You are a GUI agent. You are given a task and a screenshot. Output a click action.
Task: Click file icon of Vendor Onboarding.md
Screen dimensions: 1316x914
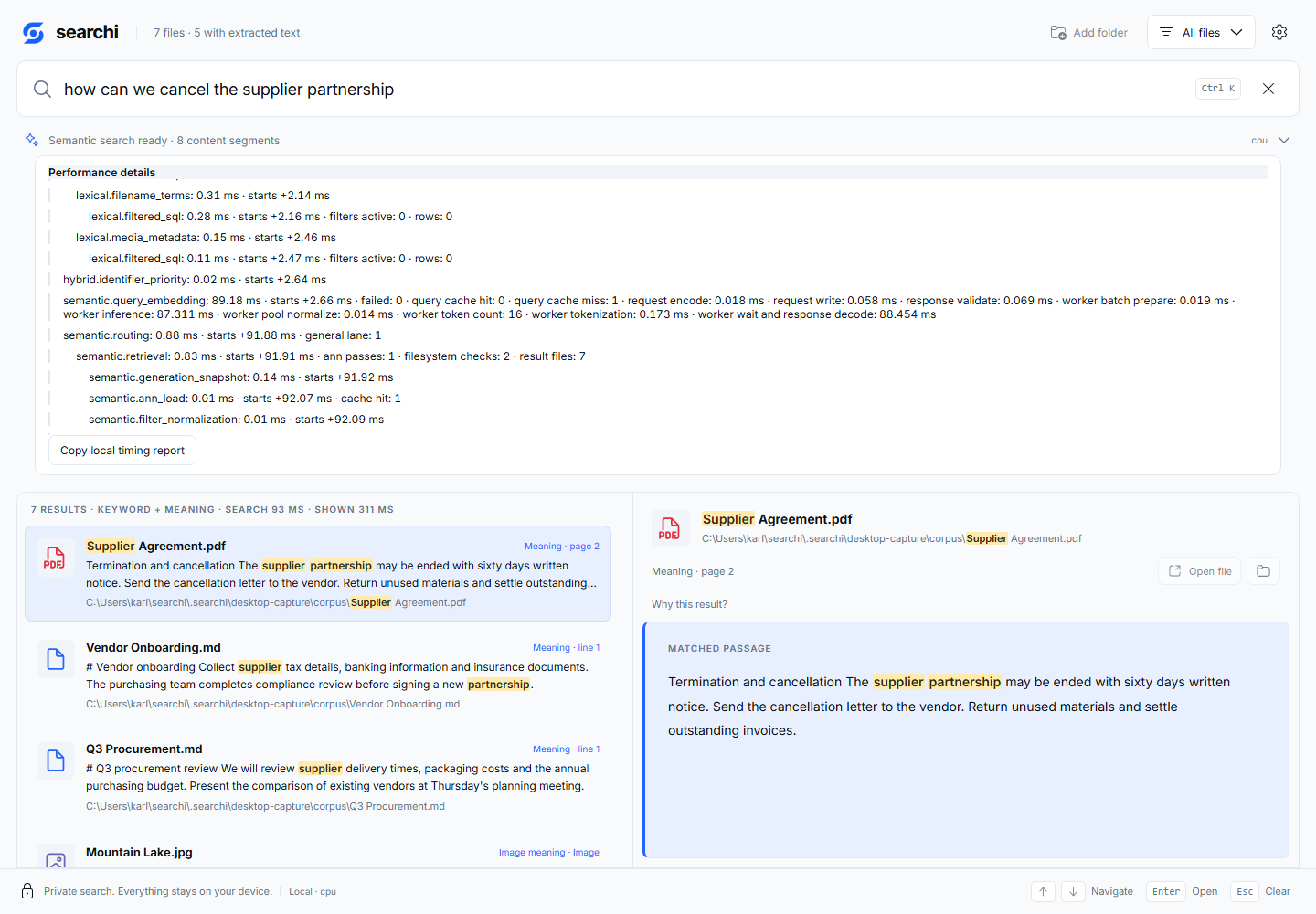point(55,659)
